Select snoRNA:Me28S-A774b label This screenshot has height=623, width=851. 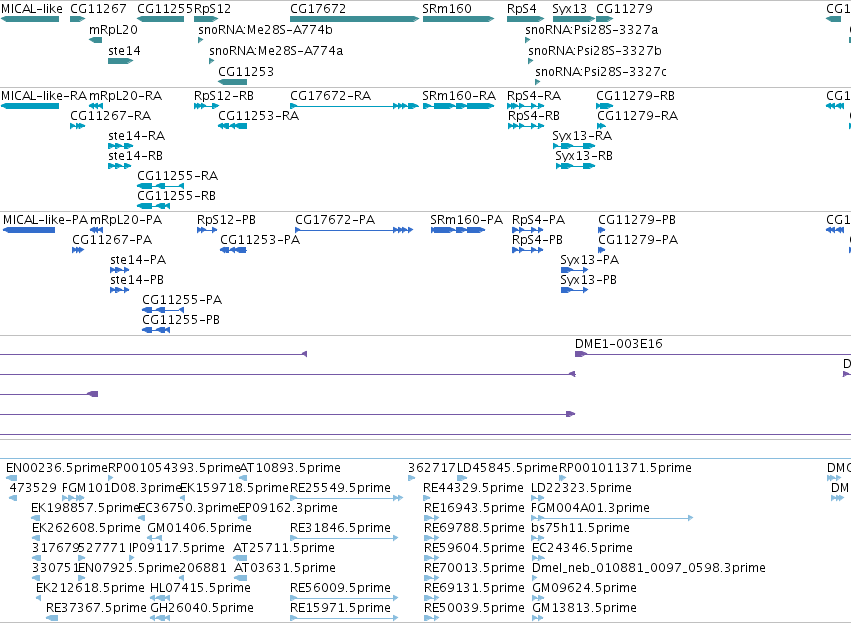pos(265,30)
